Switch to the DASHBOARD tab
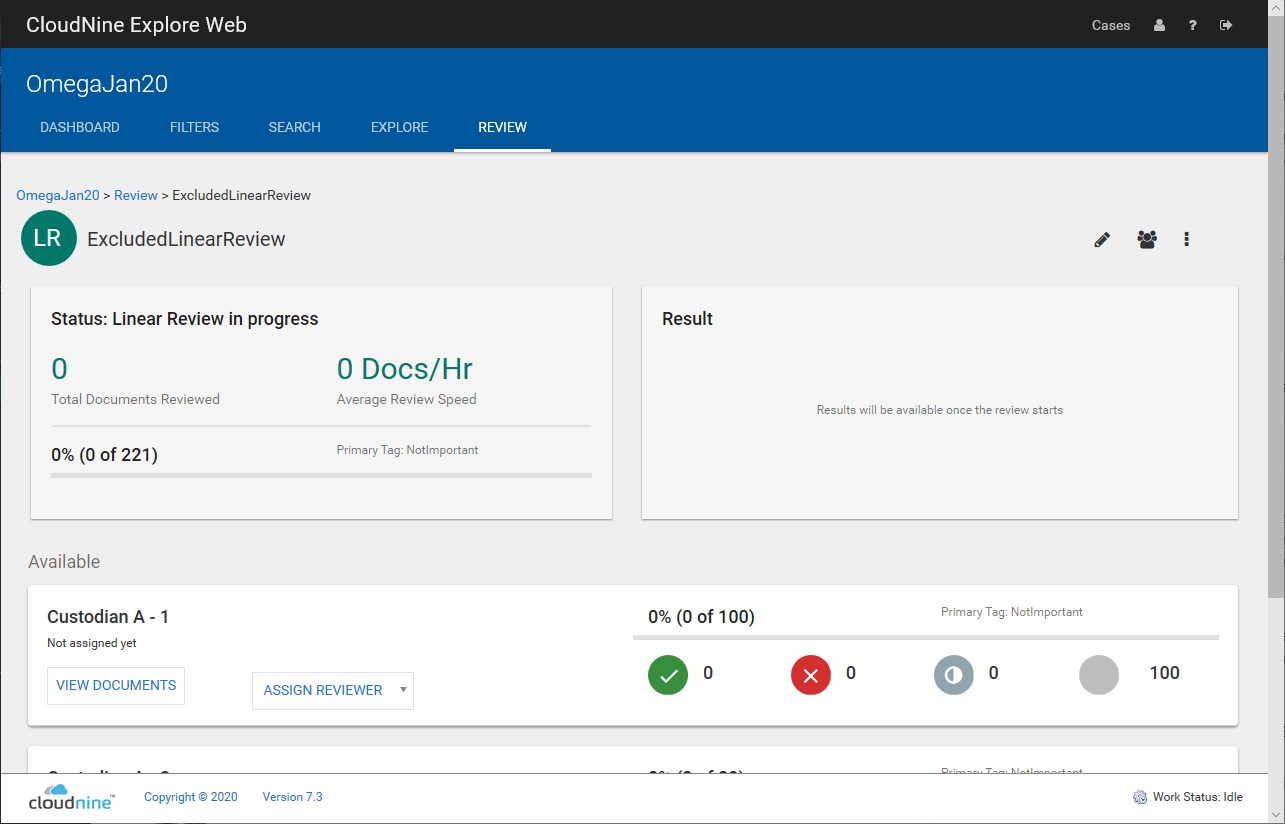The width and height of the screenshot is (1285, 824). (80, 127)
